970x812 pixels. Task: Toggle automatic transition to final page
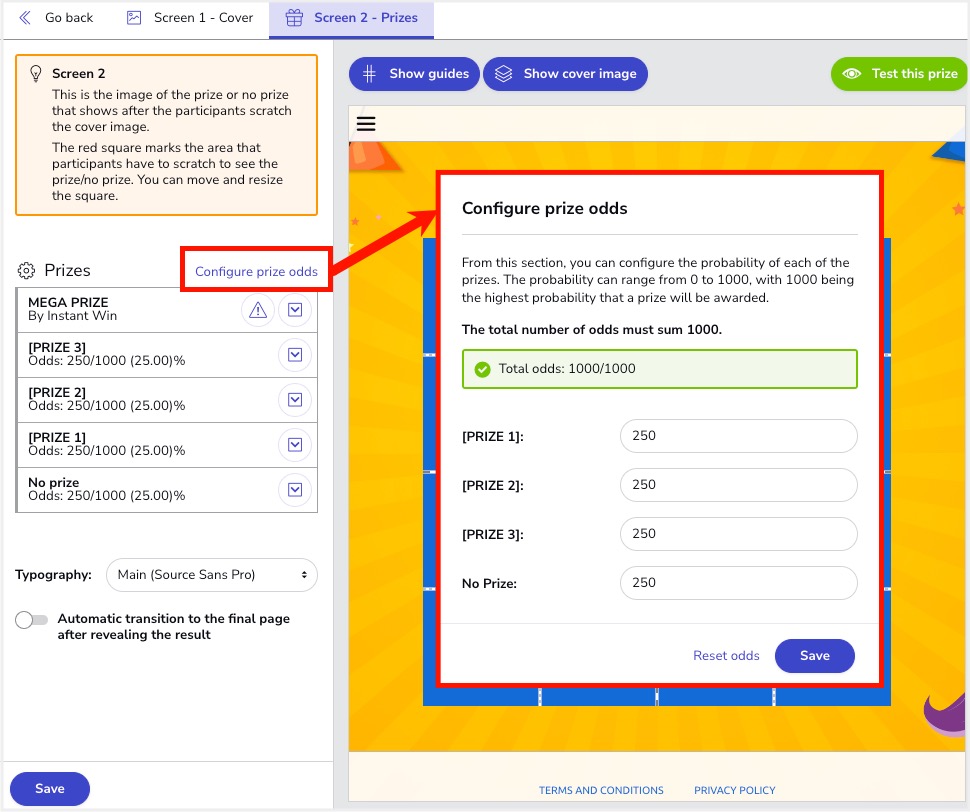click(32, 620)
